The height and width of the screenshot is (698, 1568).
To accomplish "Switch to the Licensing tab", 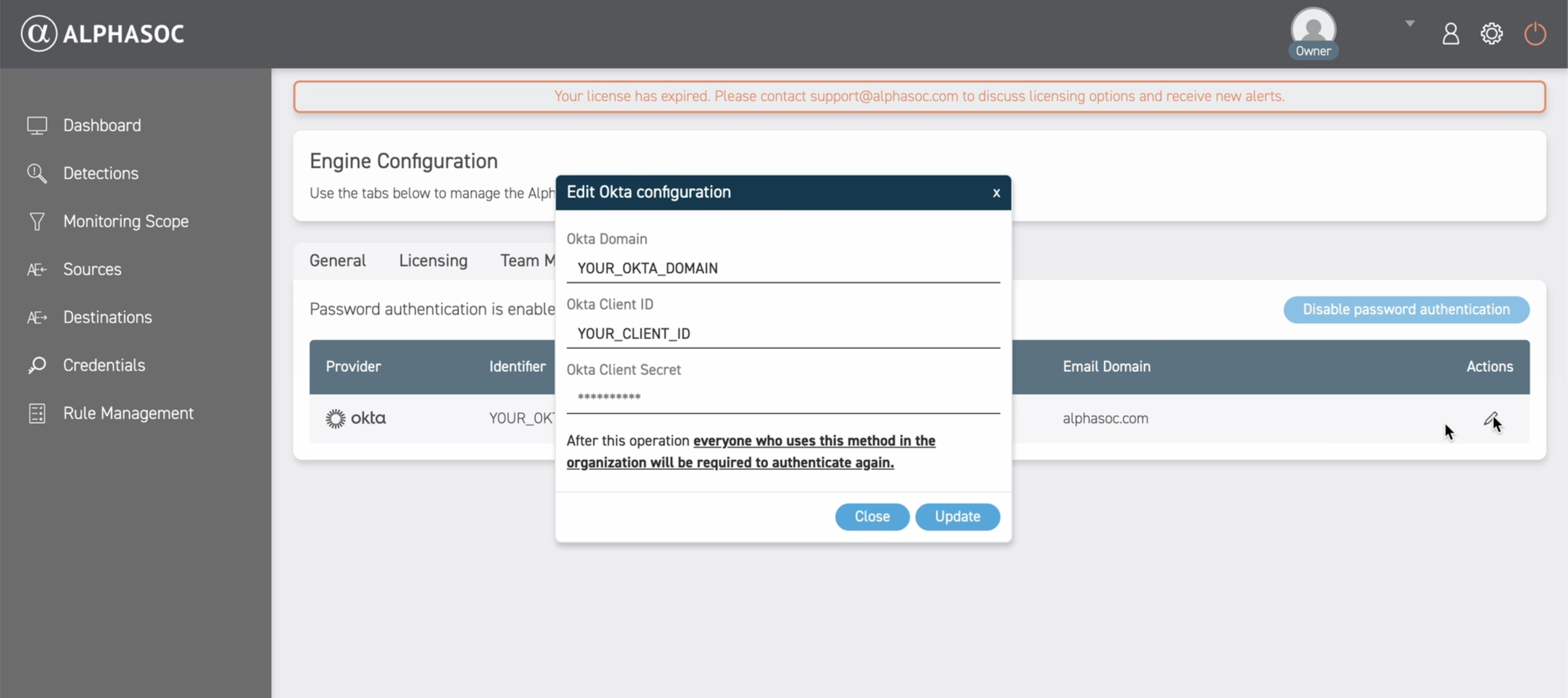I will [x=433, y=261].
